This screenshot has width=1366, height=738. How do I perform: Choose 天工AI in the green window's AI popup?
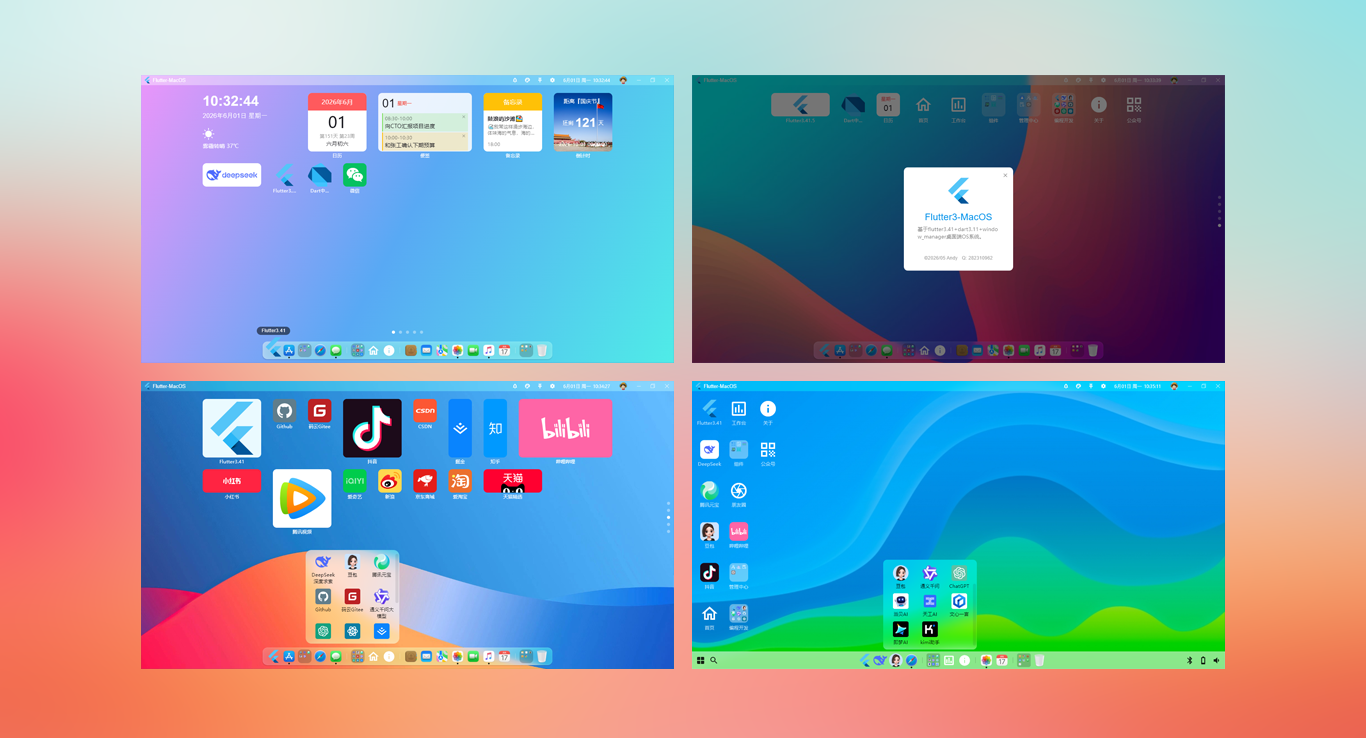coord(930,601)
